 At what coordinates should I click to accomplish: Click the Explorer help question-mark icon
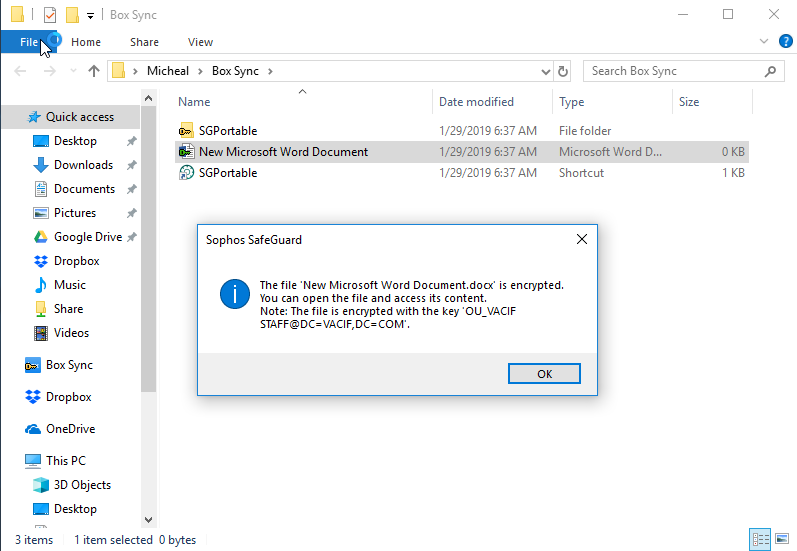[x=785, y=41]
